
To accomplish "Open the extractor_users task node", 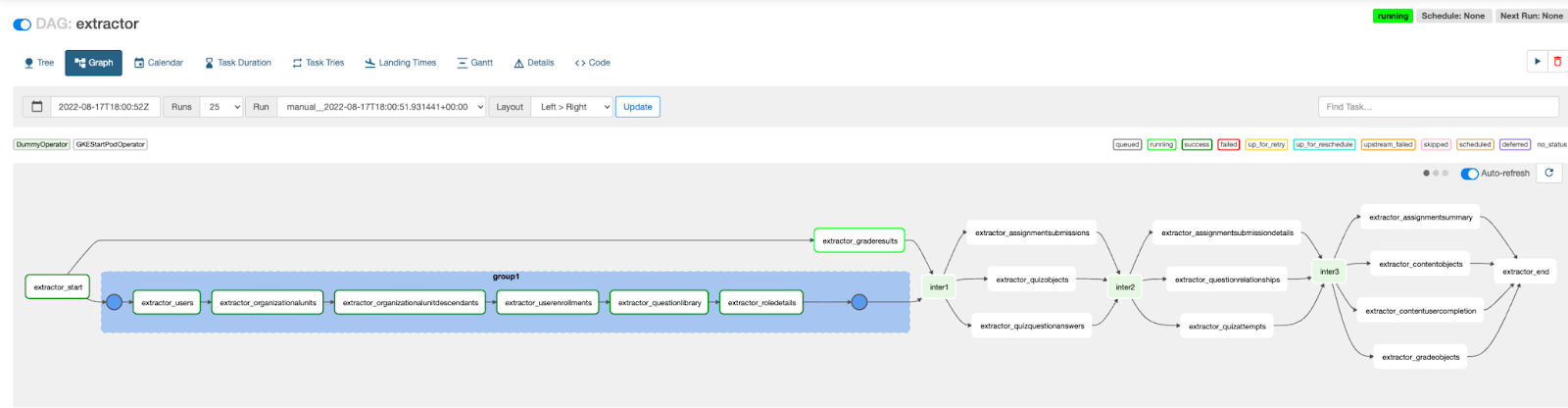I will (x=168, y=303).
